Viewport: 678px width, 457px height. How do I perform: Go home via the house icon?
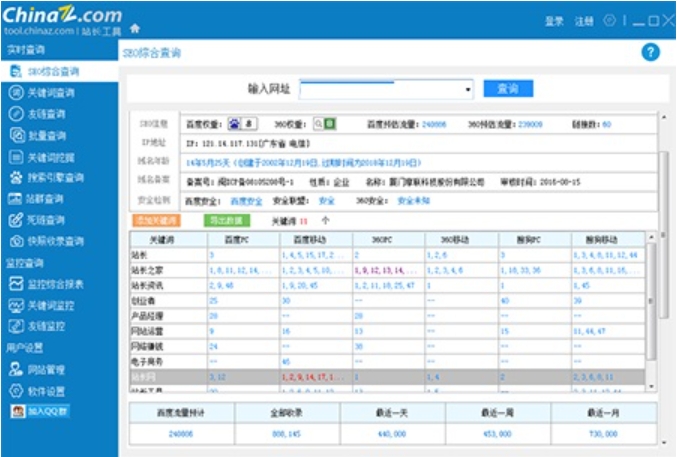click(x=135, y=28)
